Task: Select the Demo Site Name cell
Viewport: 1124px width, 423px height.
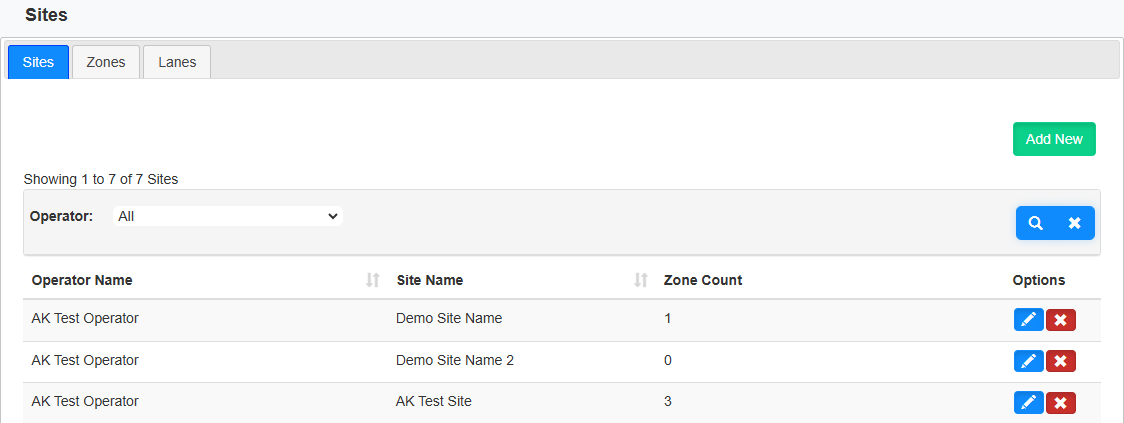Action: [x=449, y=318]
